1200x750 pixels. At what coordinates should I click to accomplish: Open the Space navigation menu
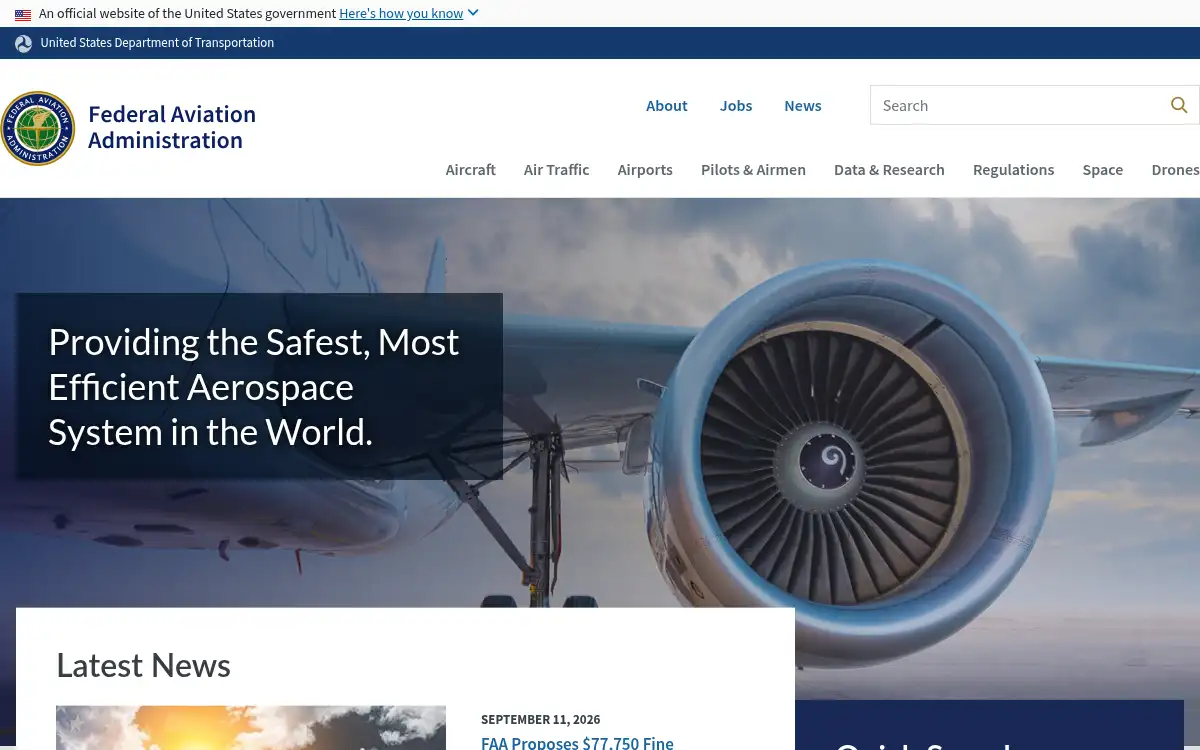[1103, 170]
